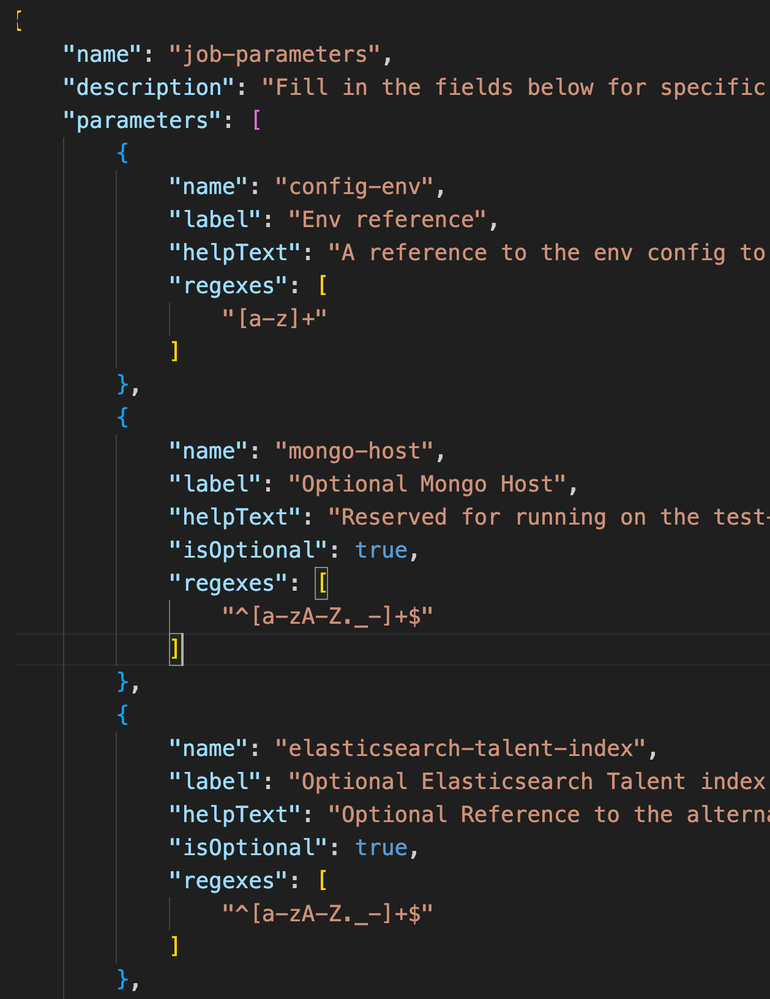770x999 pixels.
Task: Click the "helpText" key before "A reference"
Action: pos(235,253)
